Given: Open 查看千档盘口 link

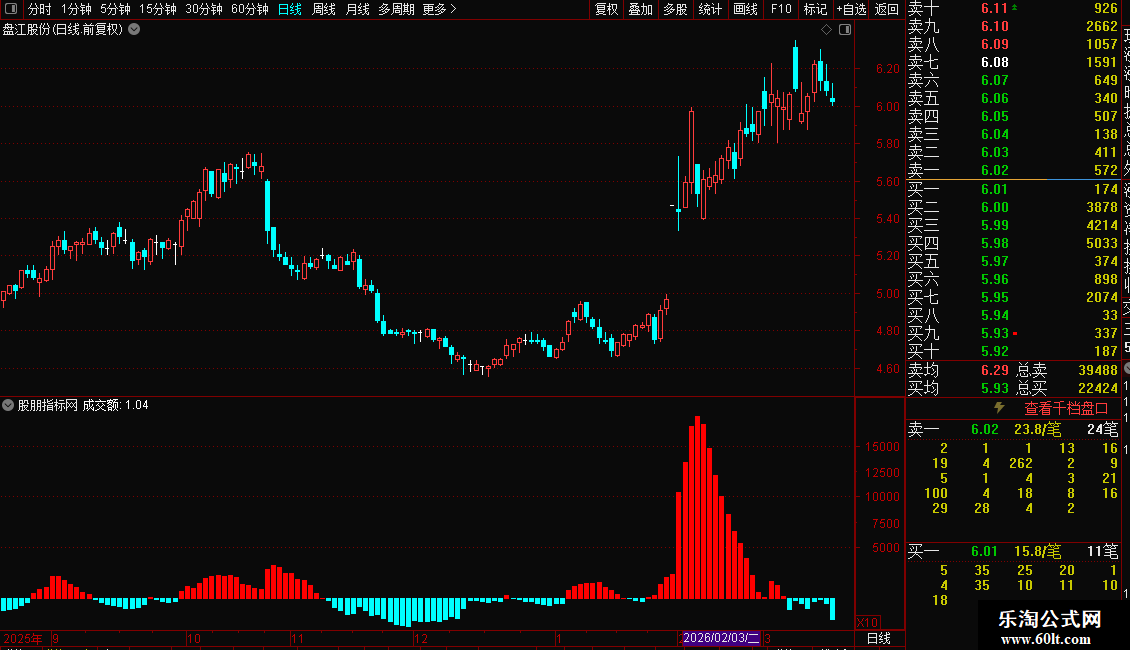Looking at the screenshot, I should coord(1066,409).
